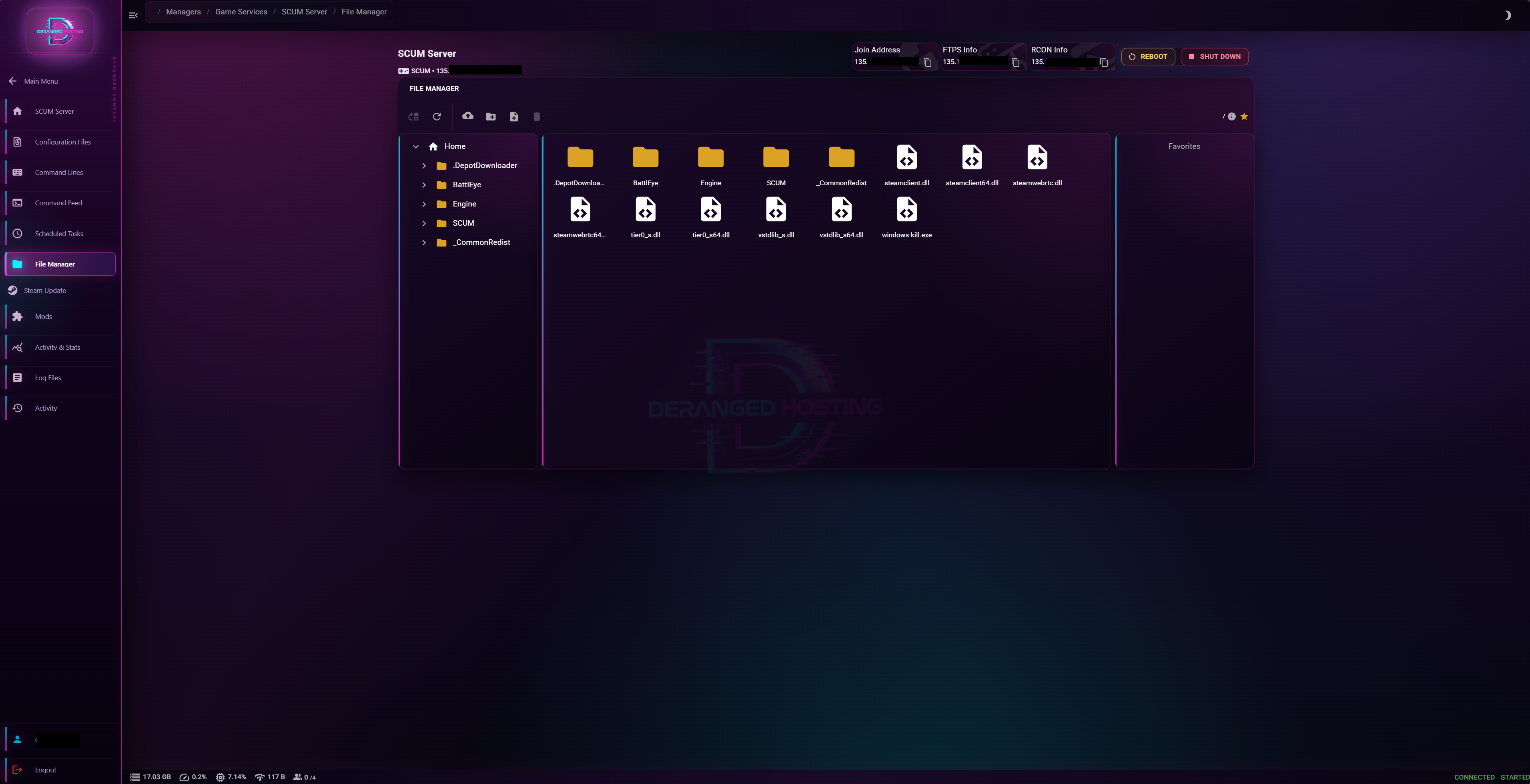The image size is (1530, 784).
Task: Select steamwebrtc64 file icon
Action: (x=580, y=210)
